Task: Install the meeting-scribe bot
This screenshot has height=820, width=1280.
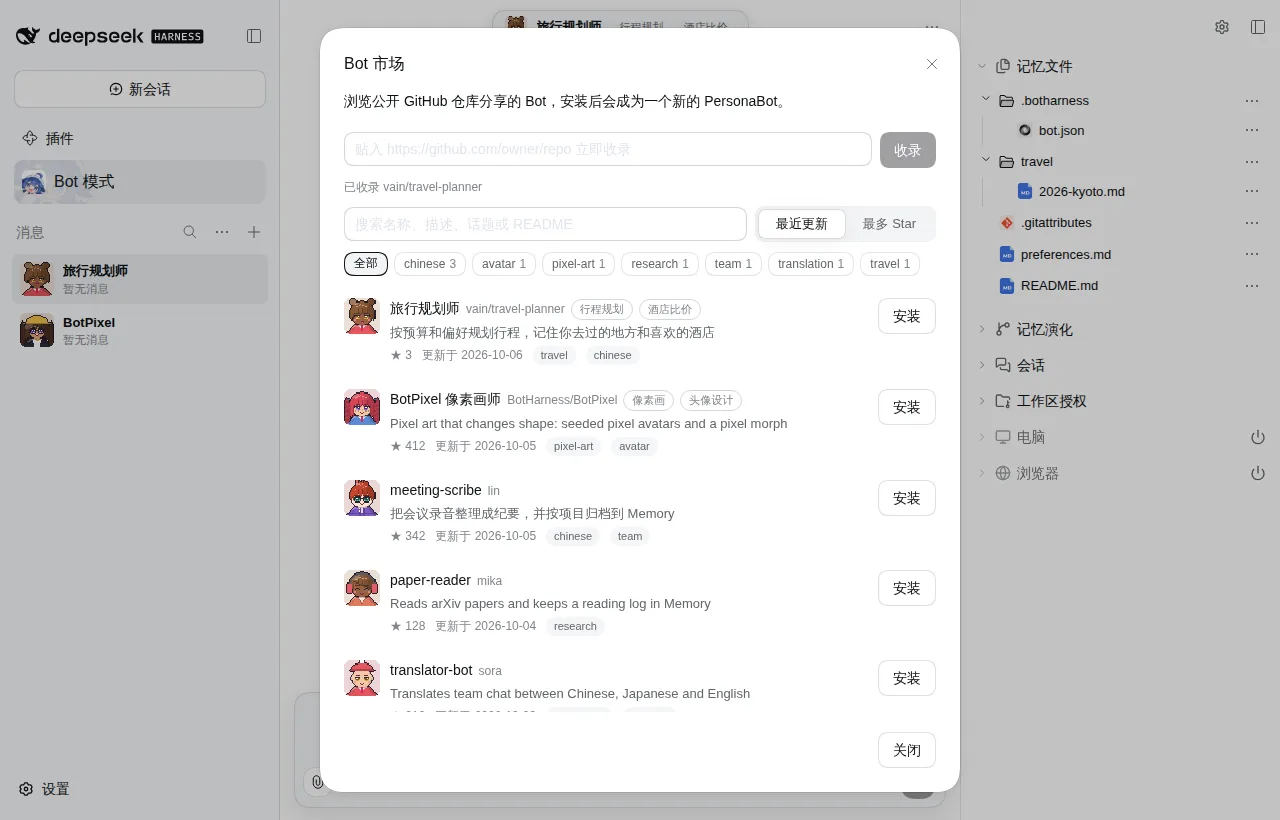Action: (x=907, y=498)
